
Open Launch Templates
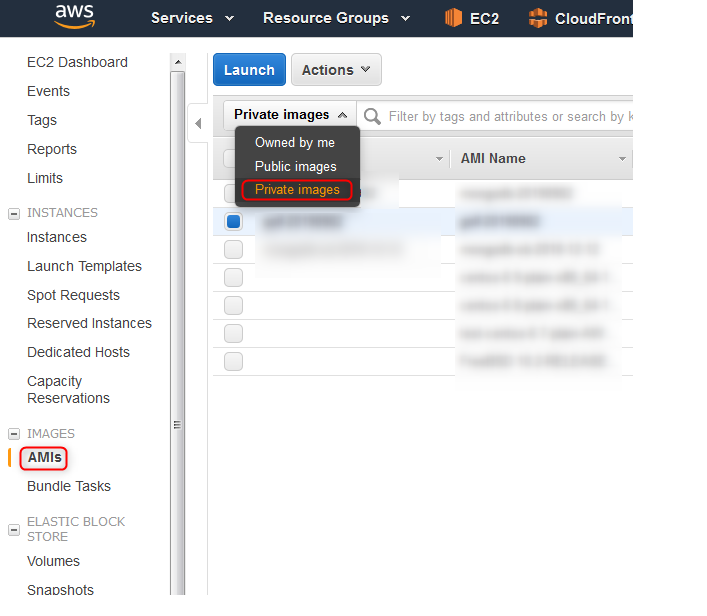pos(84,266)
